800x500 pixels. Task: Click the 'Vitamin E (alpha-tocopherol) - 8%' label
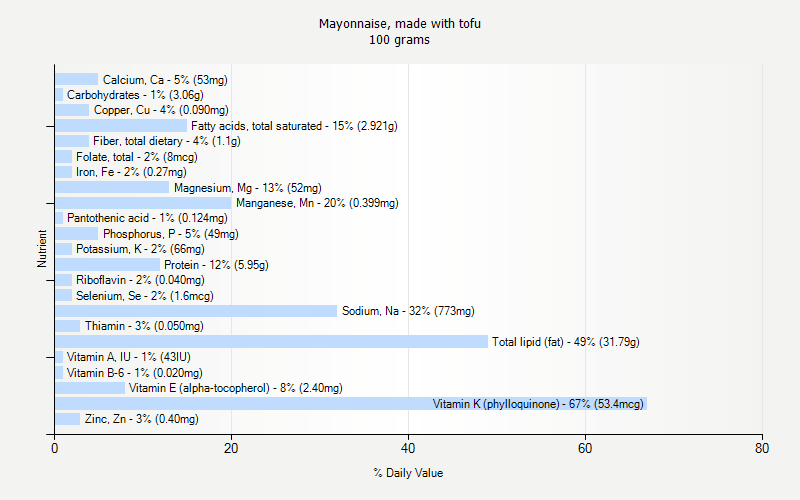pos(236,388)
